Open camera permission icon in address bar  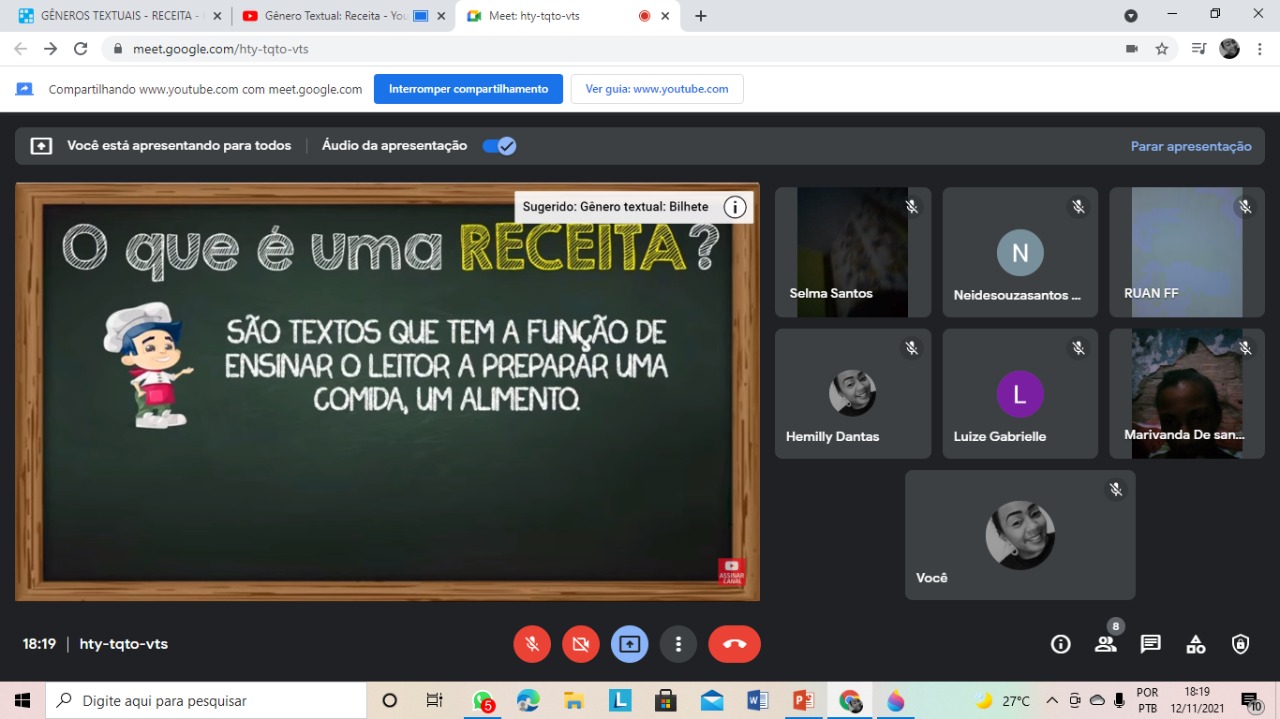pos(1132,48)
